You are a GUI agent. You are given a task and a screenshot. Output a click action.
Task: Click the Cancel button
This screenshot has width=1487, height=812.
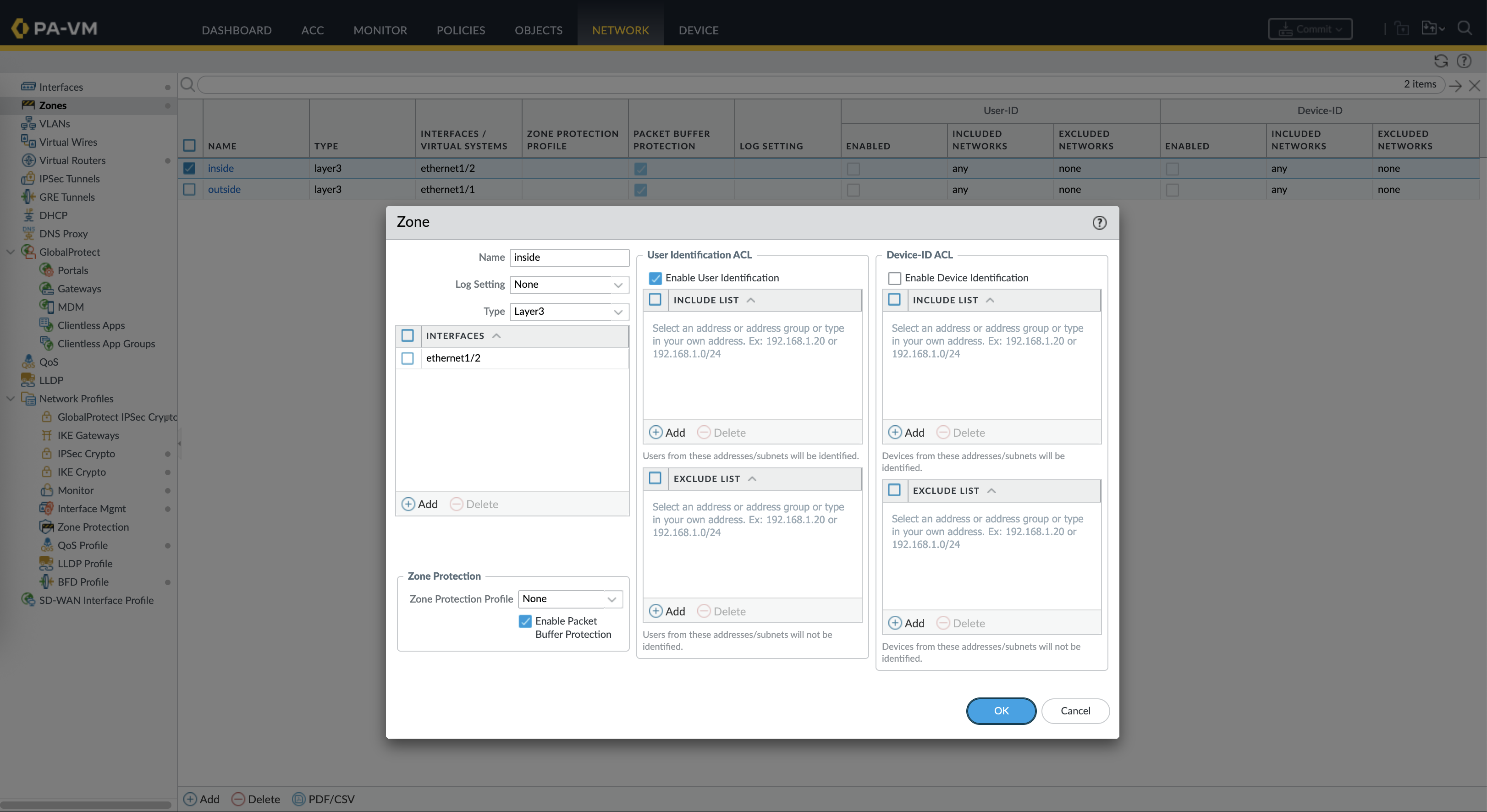1075,710
